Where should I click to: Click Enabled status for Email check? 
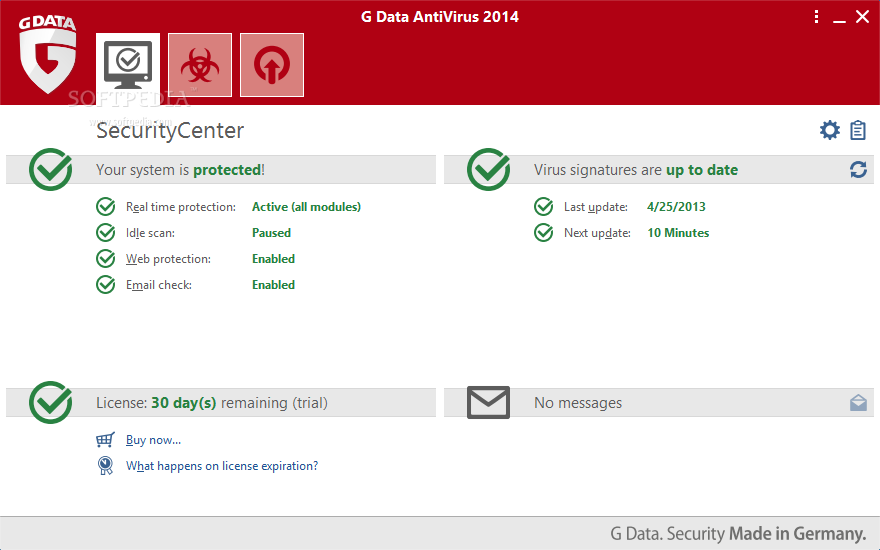[x=273, y=285]
